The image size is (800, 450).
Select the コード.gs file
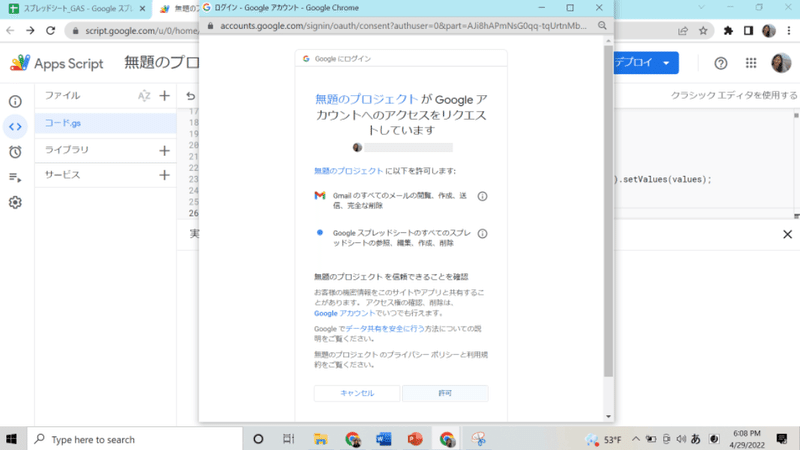[x=106, y=123]
